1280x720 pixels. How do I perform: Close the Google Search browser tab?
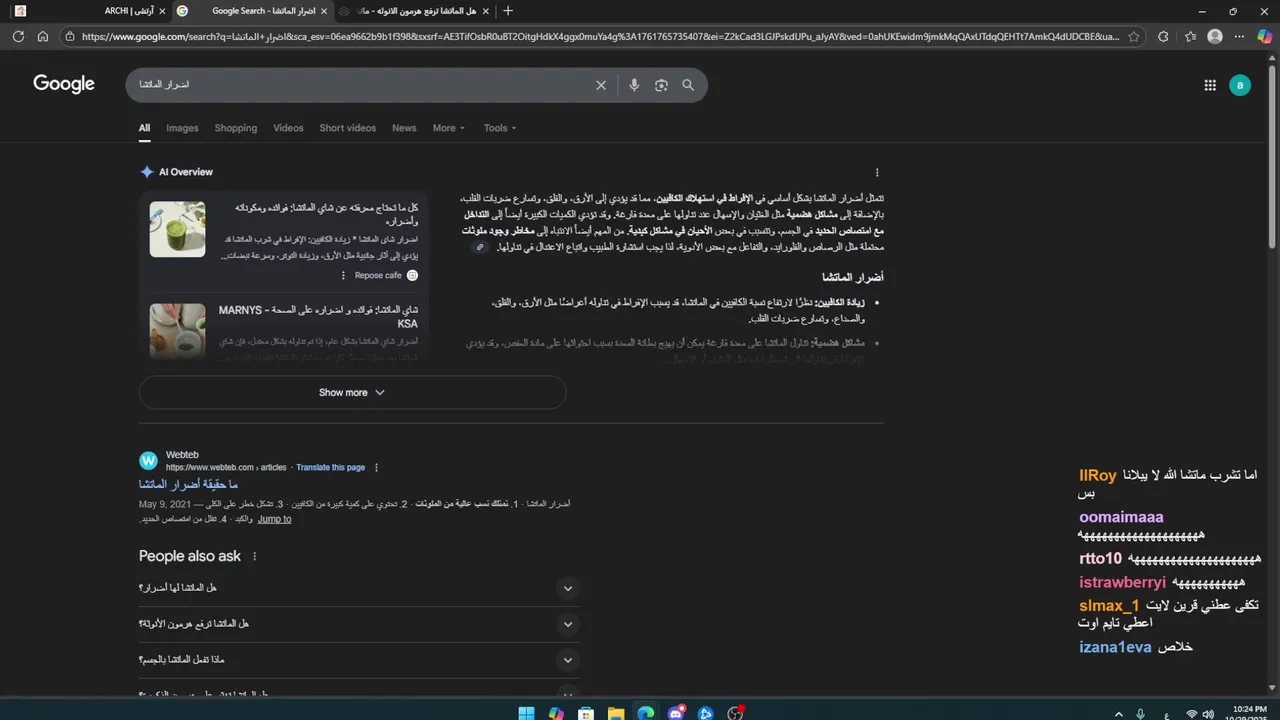[x=323, y=11]
